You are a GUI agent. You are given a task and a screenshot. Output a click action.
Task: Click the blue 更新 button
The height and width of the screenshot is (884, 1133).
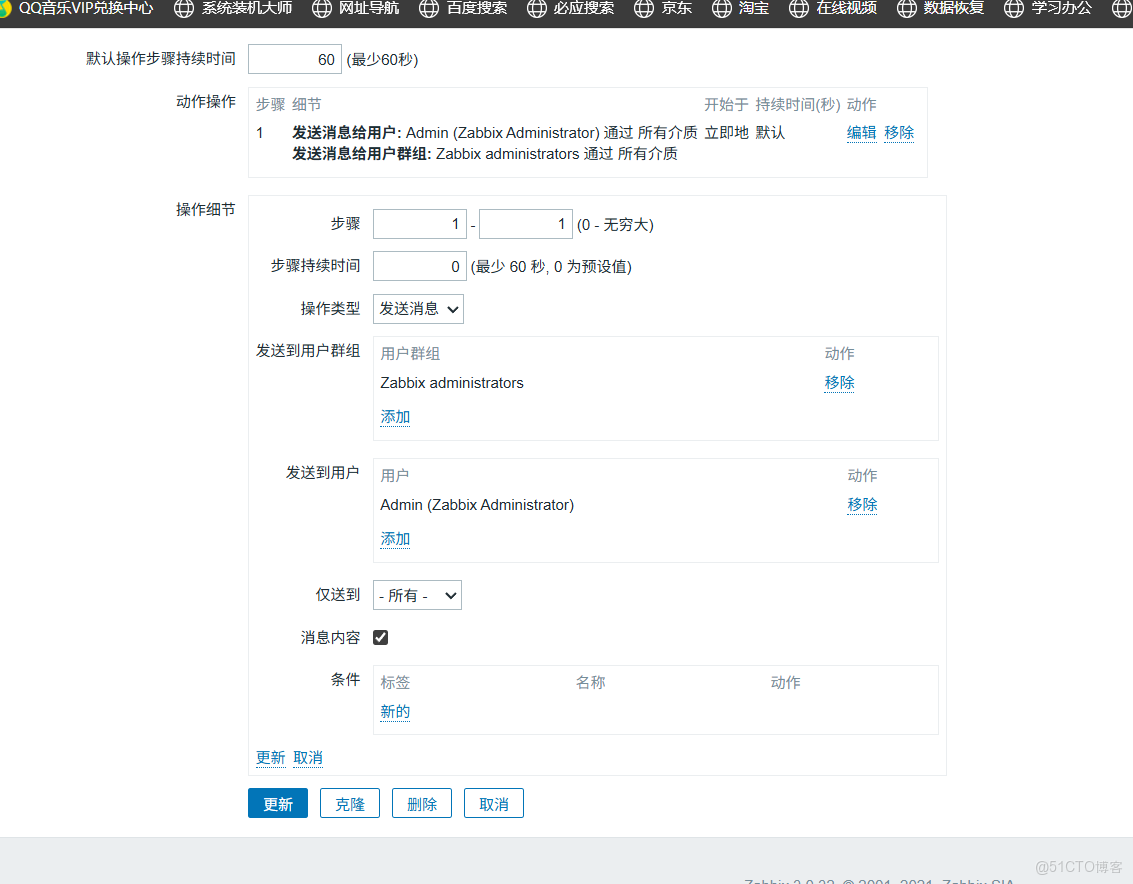(x=277, y=803)
